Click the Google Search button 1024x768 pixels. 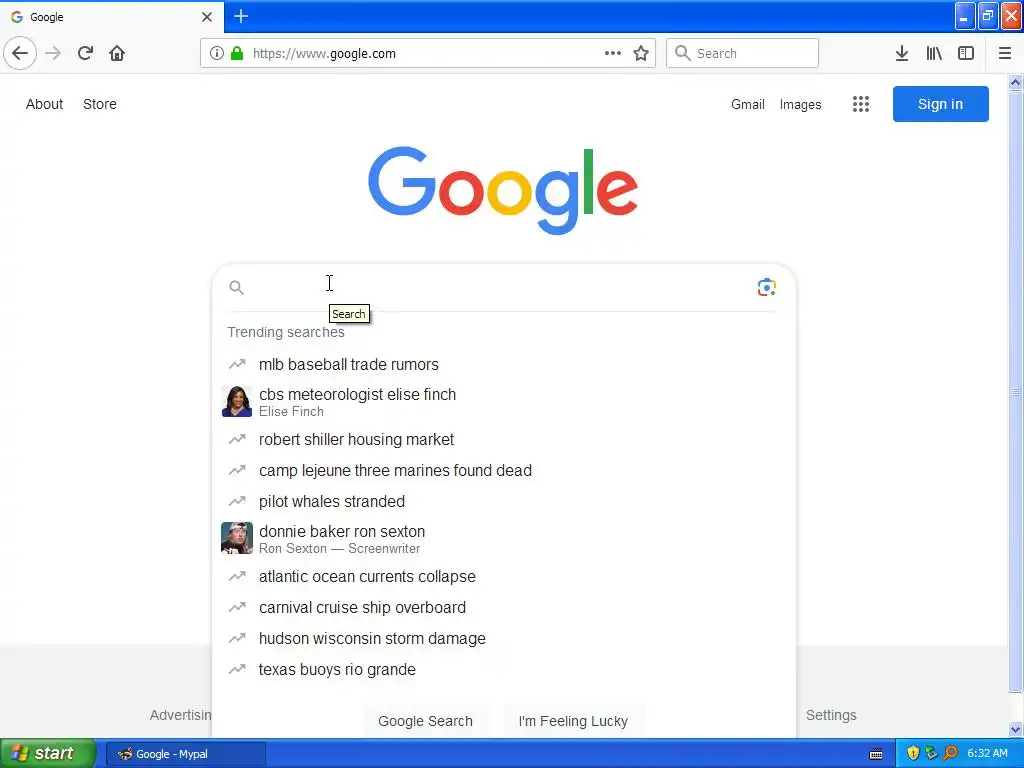pyautogui.click(x=425, y=720)
